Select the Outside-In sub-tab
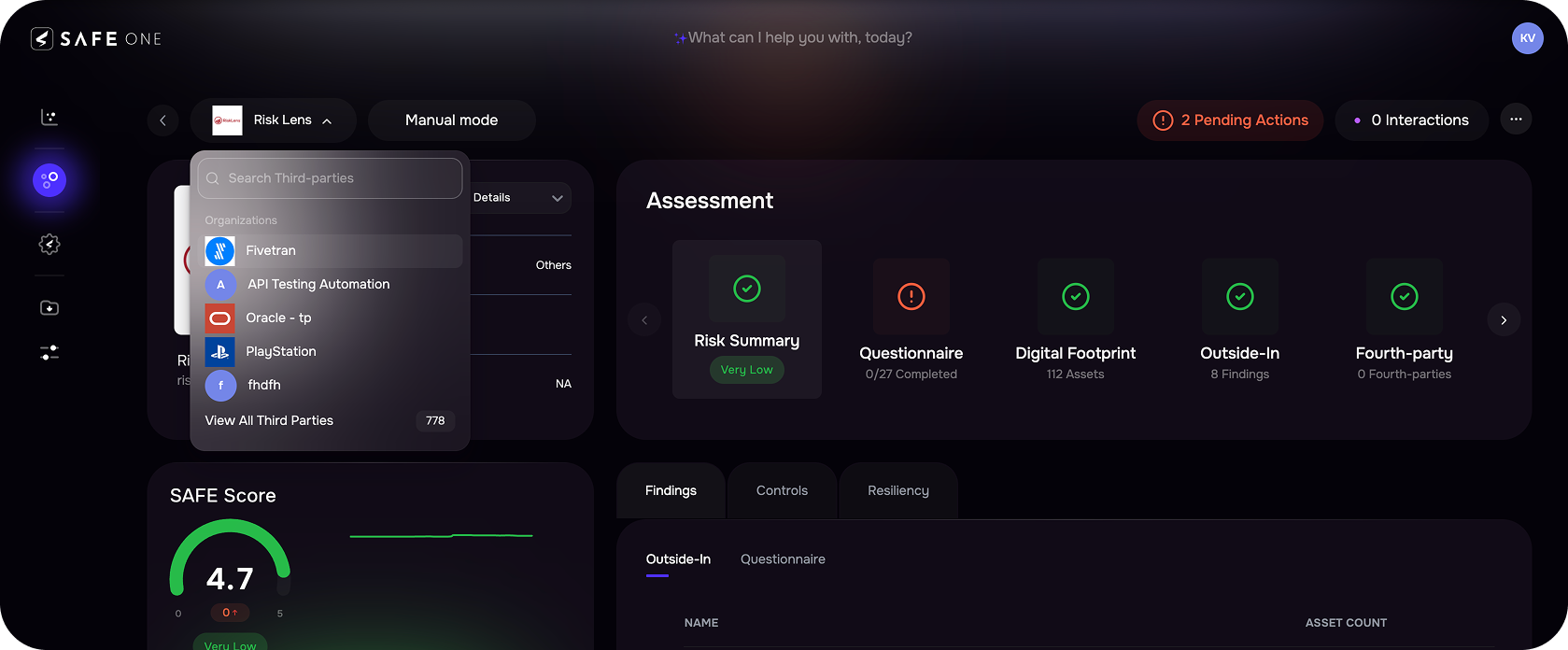Viewport: 1568px width, 650px height. click(678, 559)
